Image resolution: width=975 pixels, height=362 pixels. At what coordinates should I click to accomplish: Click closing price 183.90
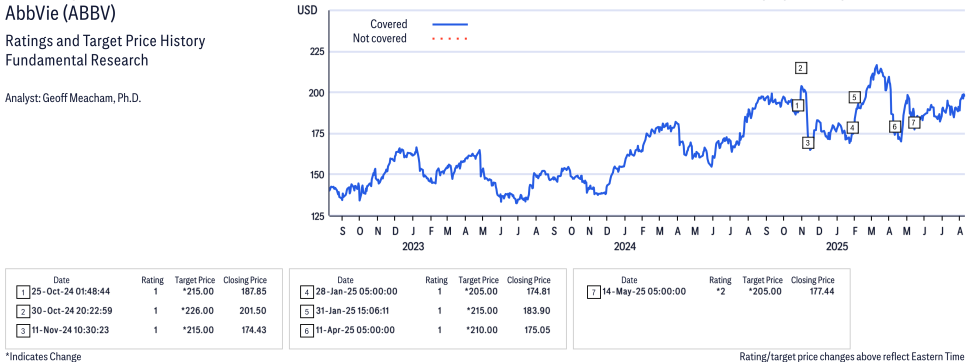pos(537,310)
